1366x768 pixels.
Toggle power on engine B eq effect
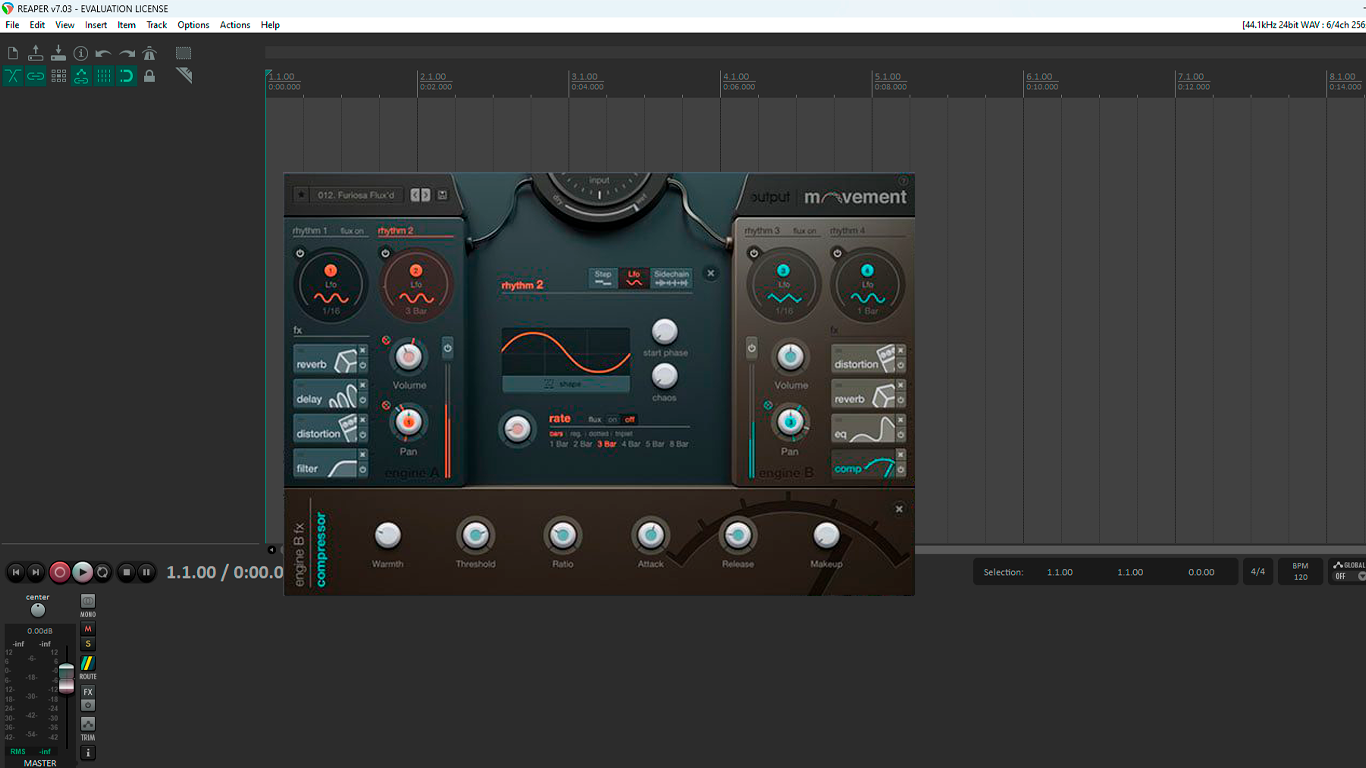[x=901, y=436]
